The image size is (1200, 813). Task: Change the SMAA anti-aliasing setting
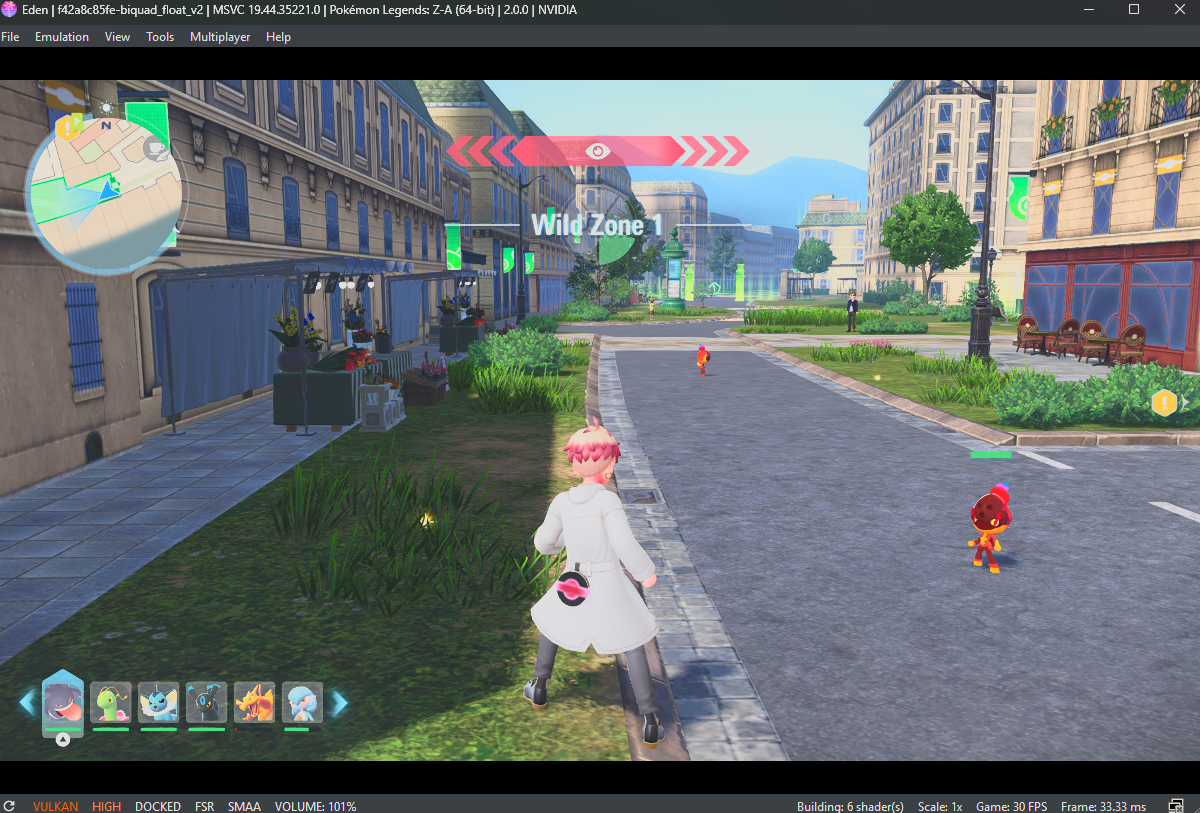pos(244,806)
